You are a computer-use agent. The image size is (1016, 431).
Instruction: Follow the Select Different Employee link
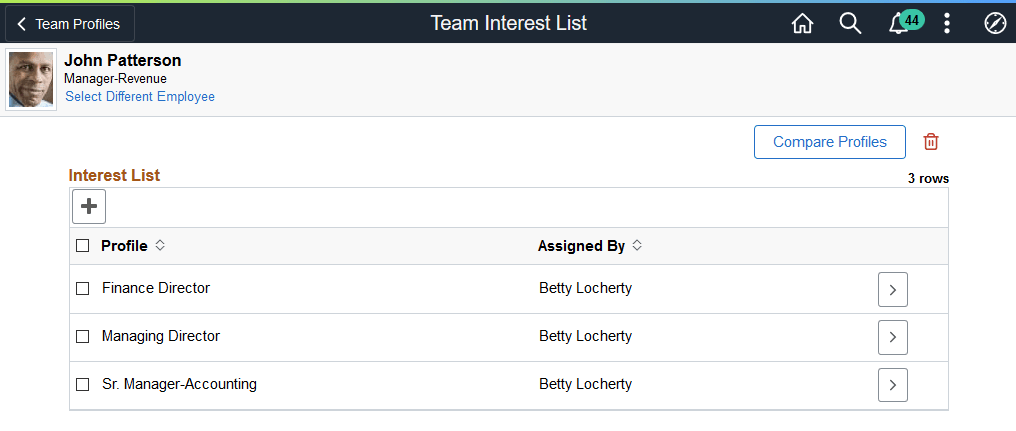tap(140, 97)
